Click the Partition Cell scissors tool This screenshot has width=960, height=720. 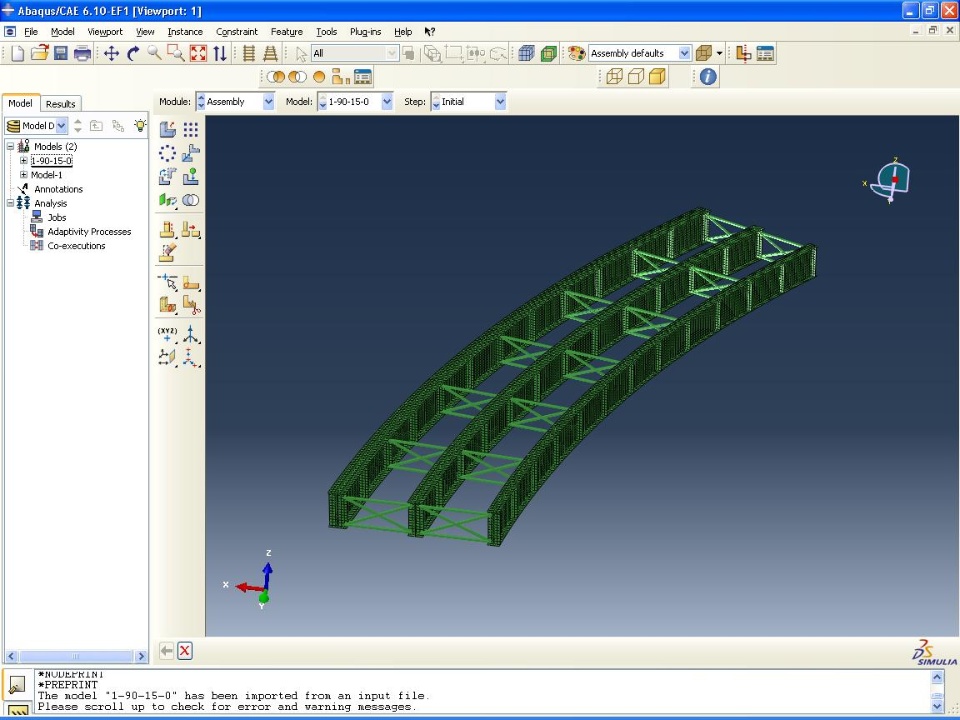coord(190,305)
